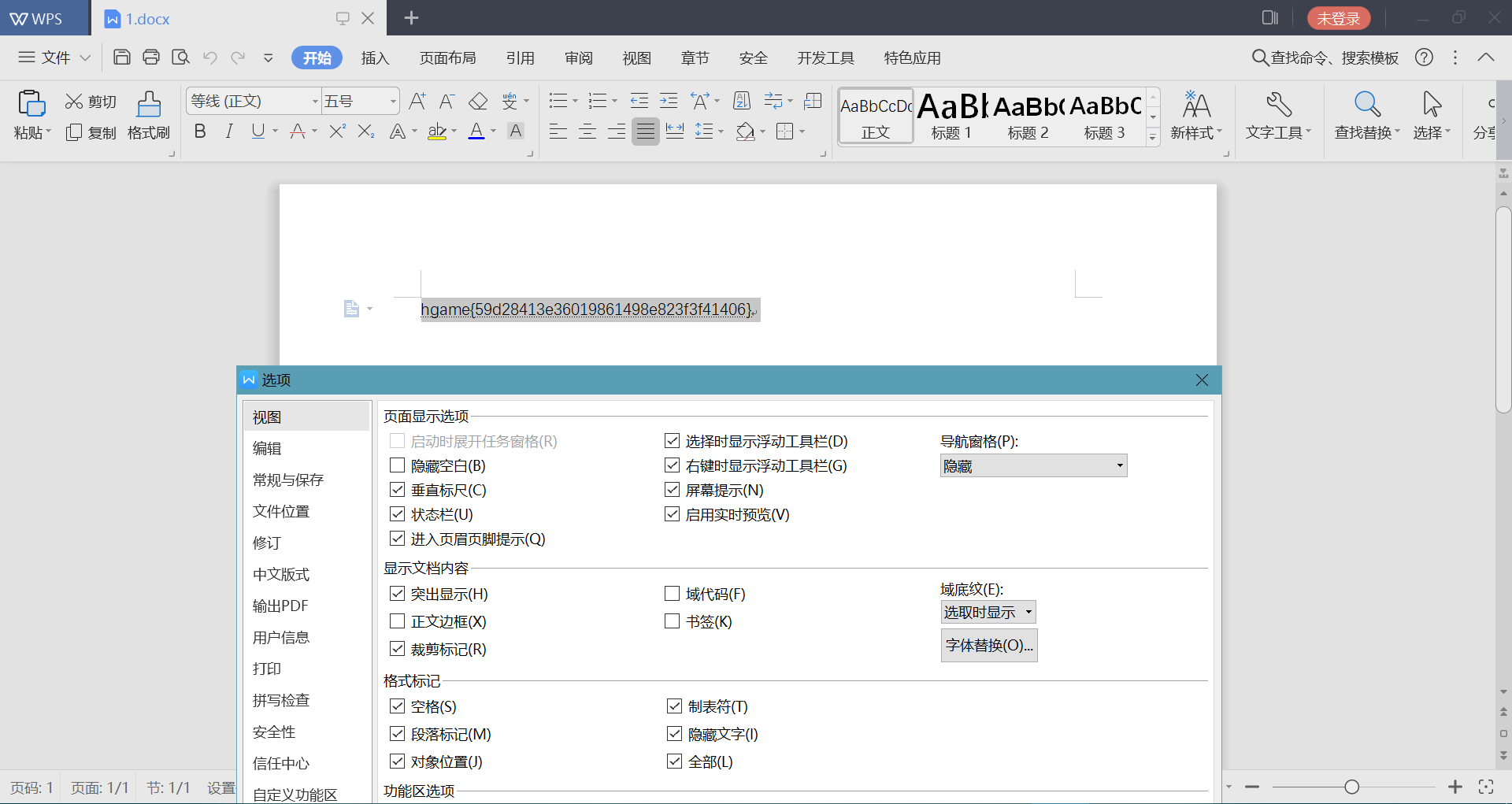1512x804 pixels.
Task: Switch to 插入 ribbon tab
Action: (376, 57)
